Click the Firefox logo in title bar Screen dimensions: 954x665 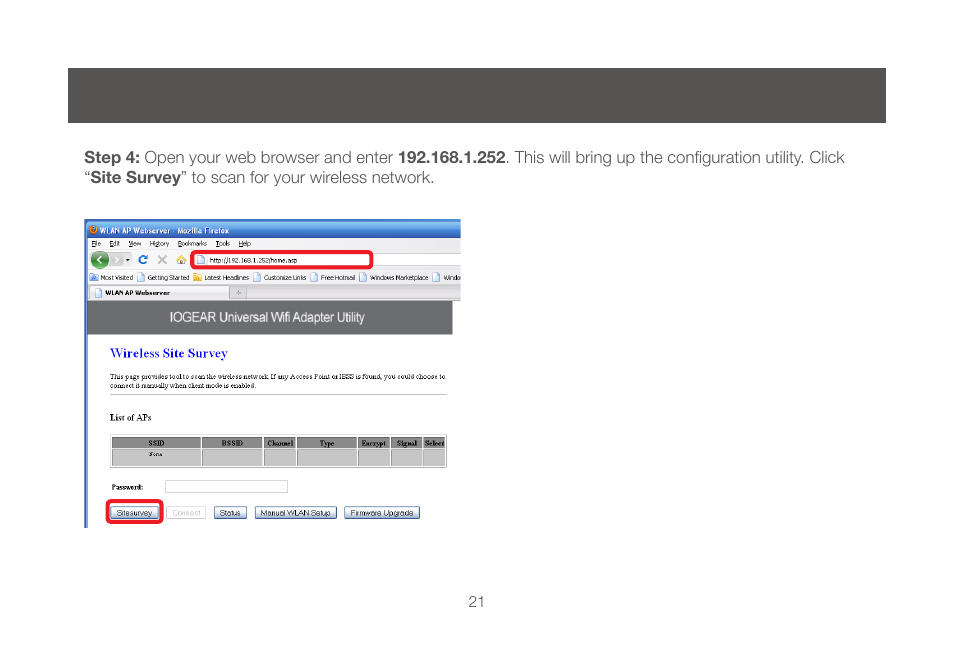pos(93,230)
